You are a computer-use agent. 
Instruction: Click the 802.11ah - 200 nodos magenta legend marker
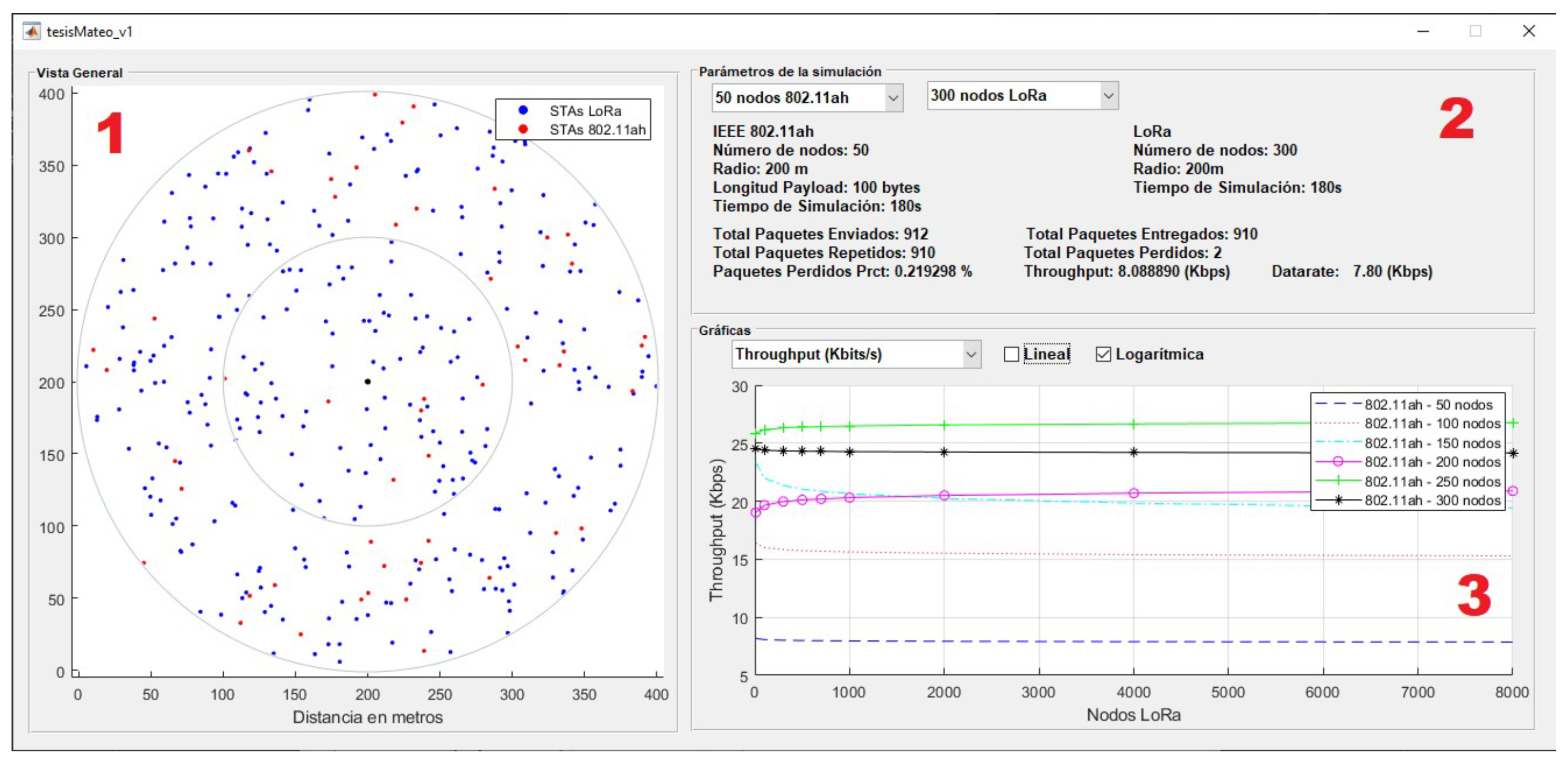point(1338,462)
